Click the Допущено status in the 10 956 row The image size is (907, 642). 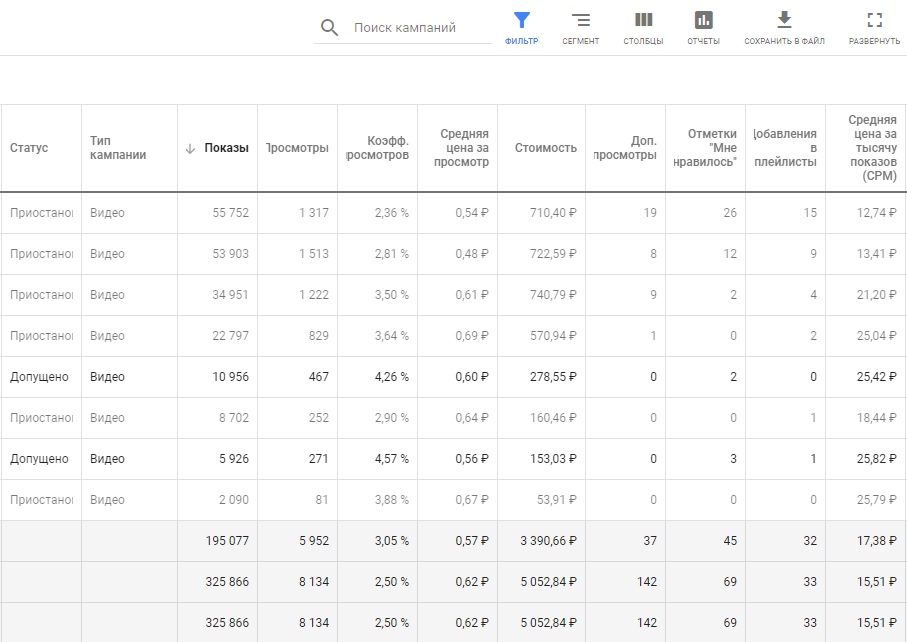39,377
